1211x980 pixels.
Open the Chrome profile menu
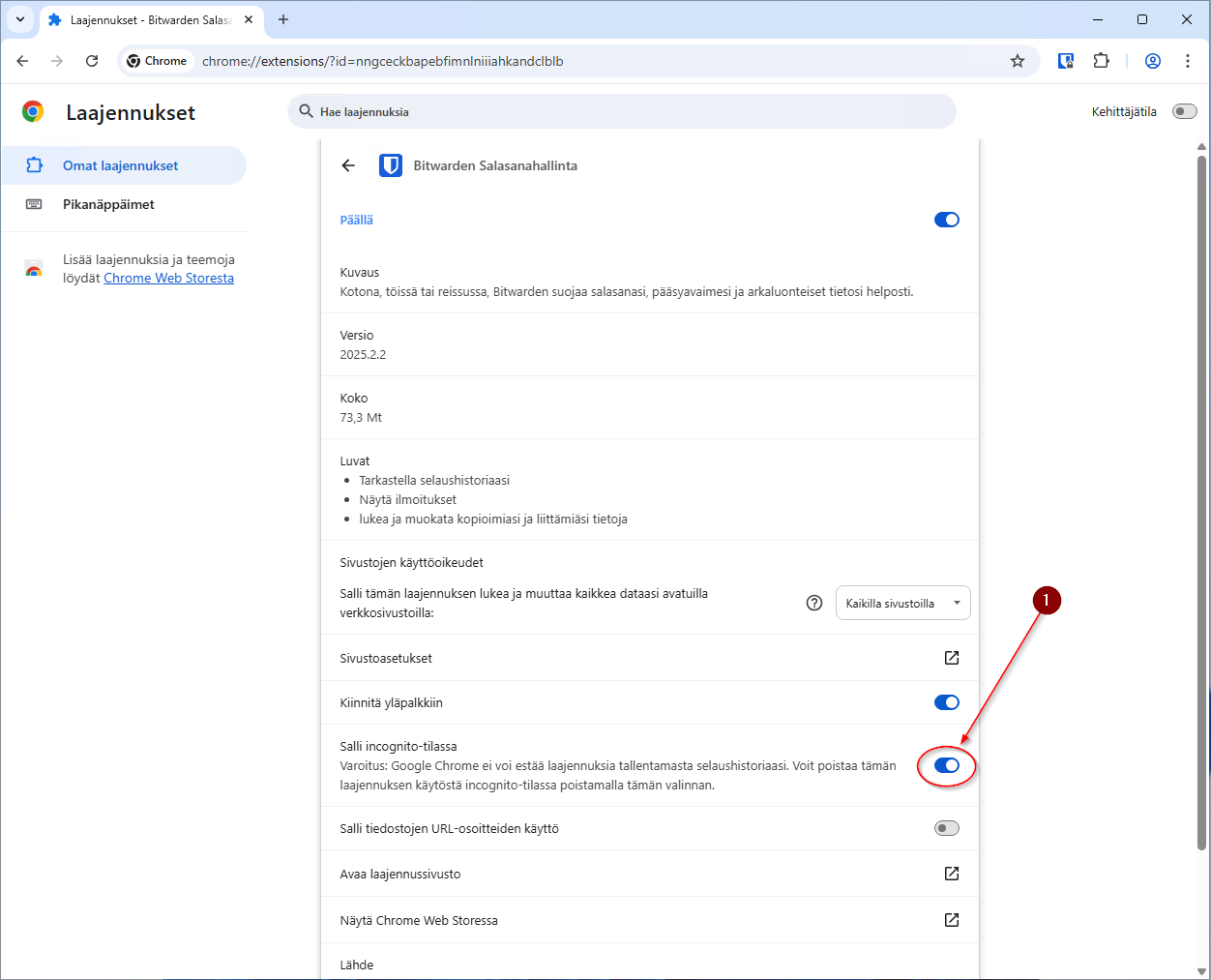(x=1153, y=61)
